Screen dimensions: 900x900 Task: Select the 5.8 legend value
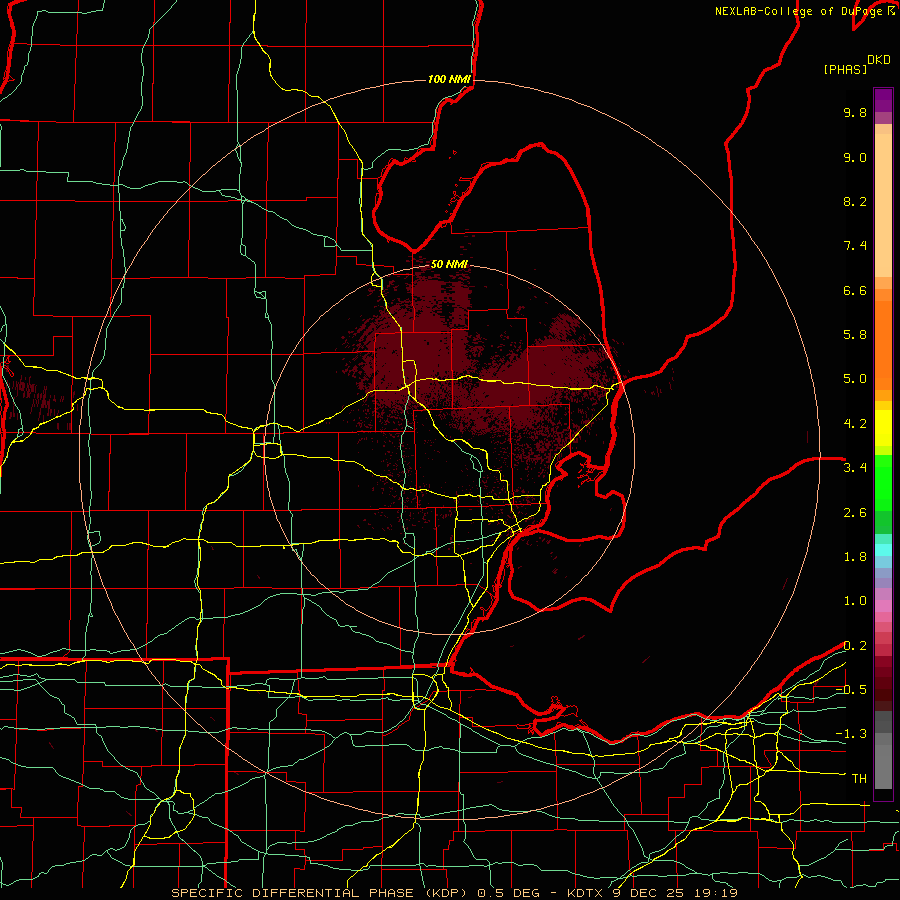(x=855, y=335)
